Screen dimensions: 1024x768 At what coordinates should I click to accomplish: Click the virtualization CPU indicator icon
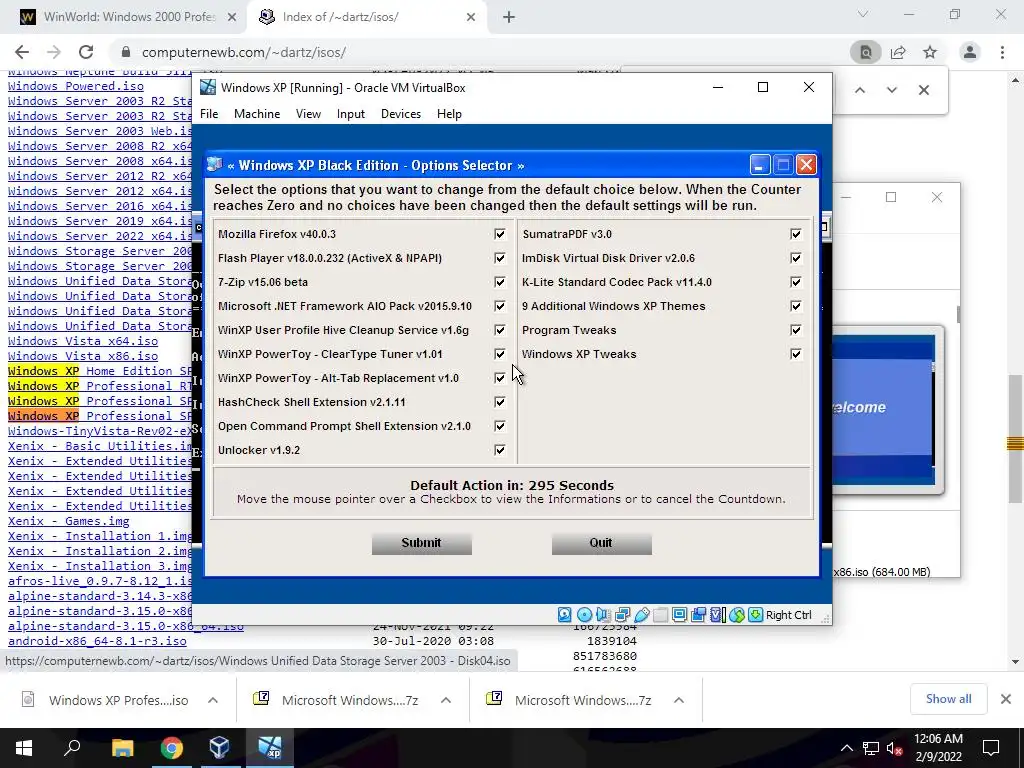[x=717, y=615]
